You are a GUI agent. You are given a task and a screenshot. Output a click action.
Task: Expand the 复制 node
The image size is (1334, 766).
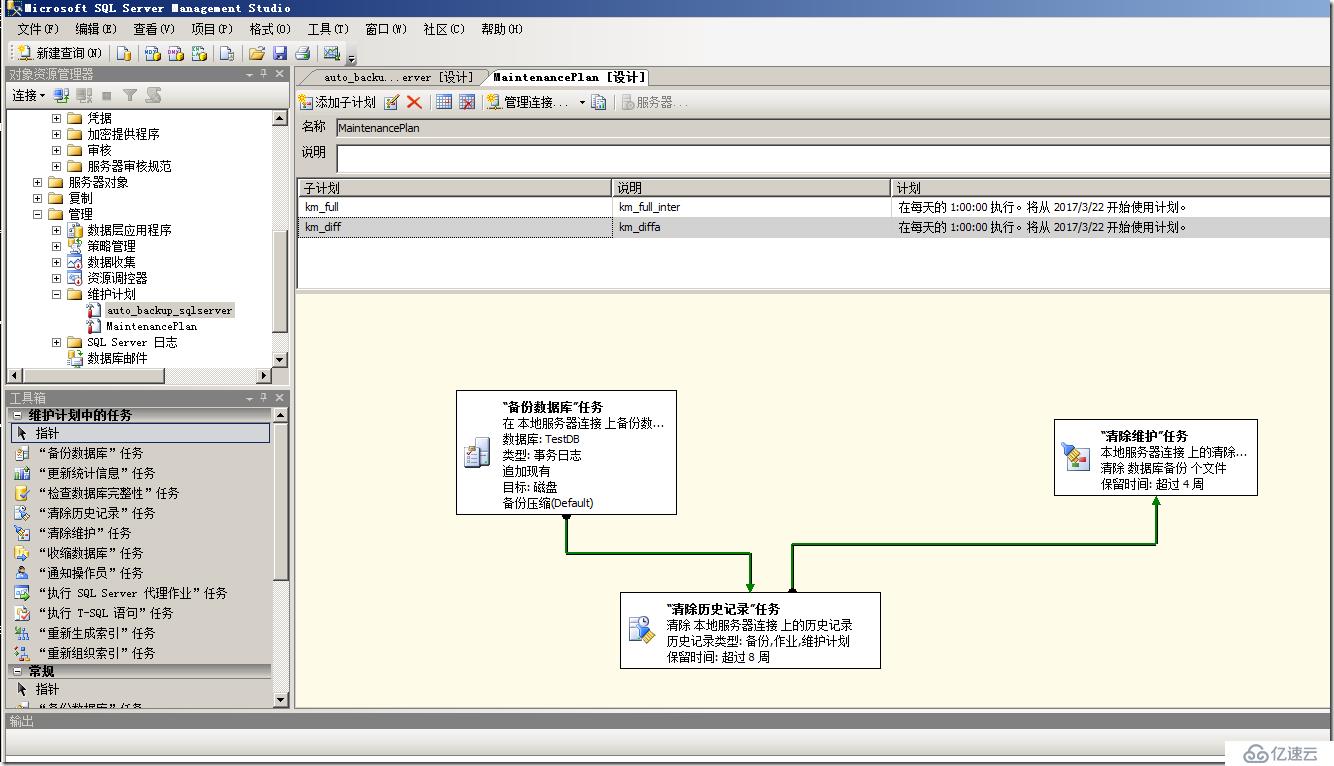coord(38,198)
